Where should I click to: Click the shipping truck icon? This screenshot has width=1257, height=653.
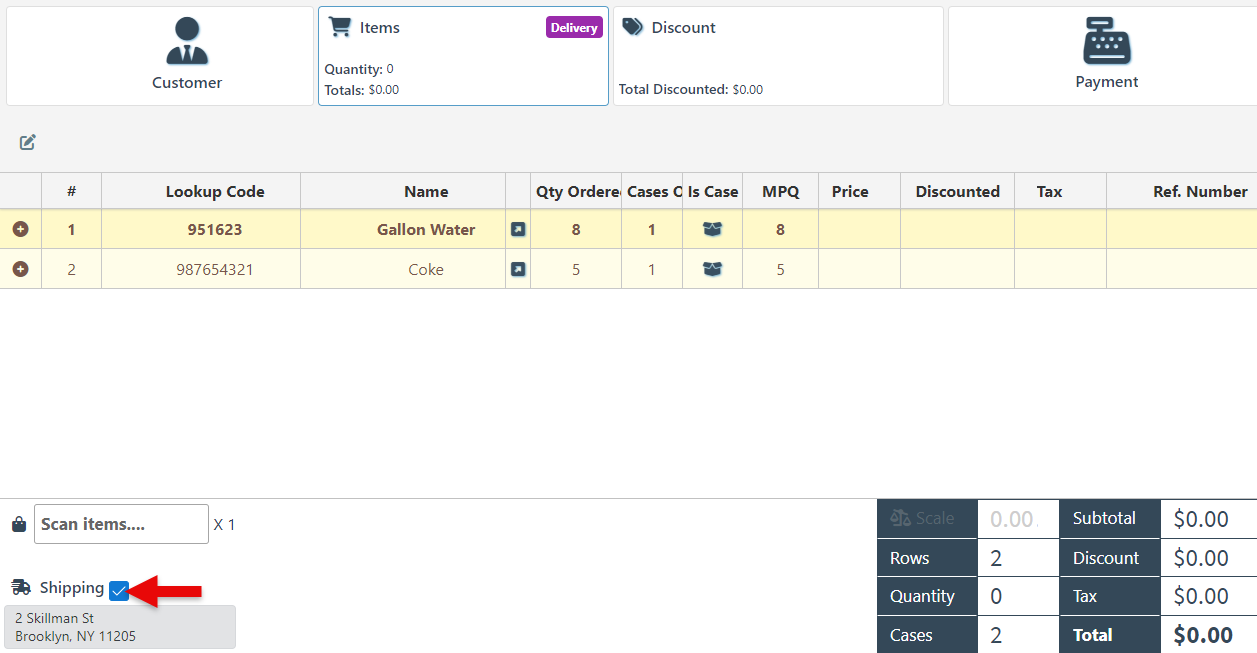tap(21, 588)
